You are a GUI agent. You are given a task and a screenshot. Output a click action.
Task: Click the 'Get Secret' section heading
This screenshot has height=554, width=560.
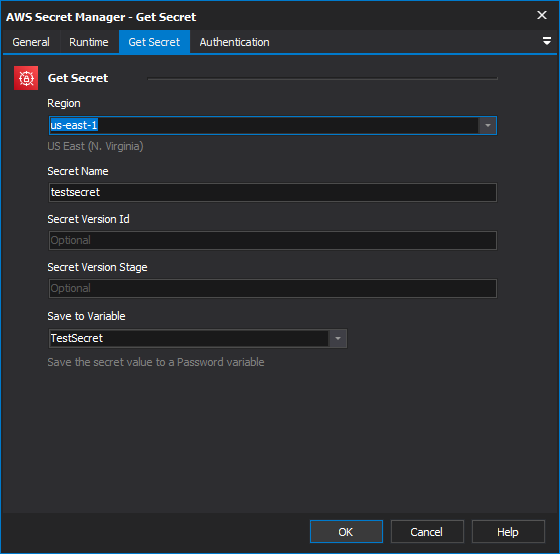(78, 78)
